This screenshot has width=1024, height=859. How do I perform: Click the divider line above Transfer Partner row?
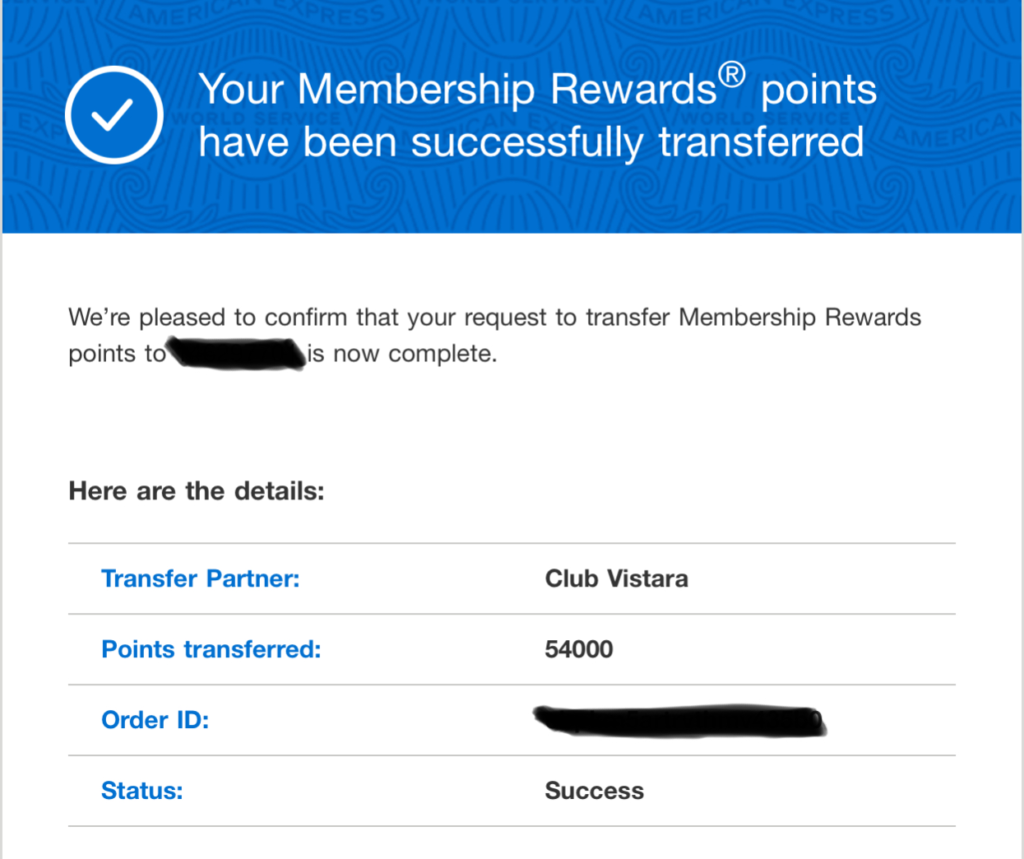click(512, 543)
